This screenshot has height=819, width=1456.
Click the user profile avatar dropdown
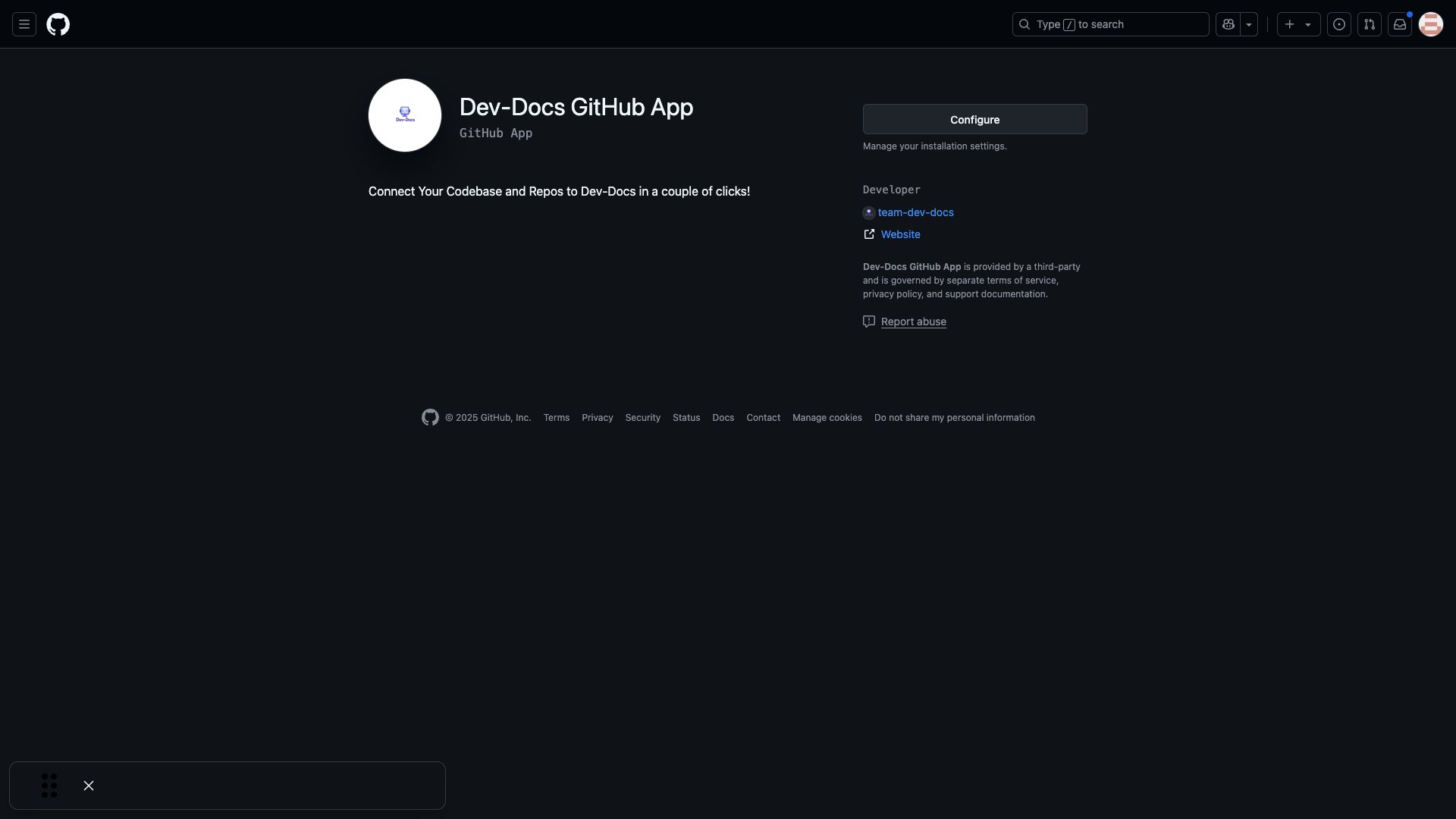pos(1430,24)
